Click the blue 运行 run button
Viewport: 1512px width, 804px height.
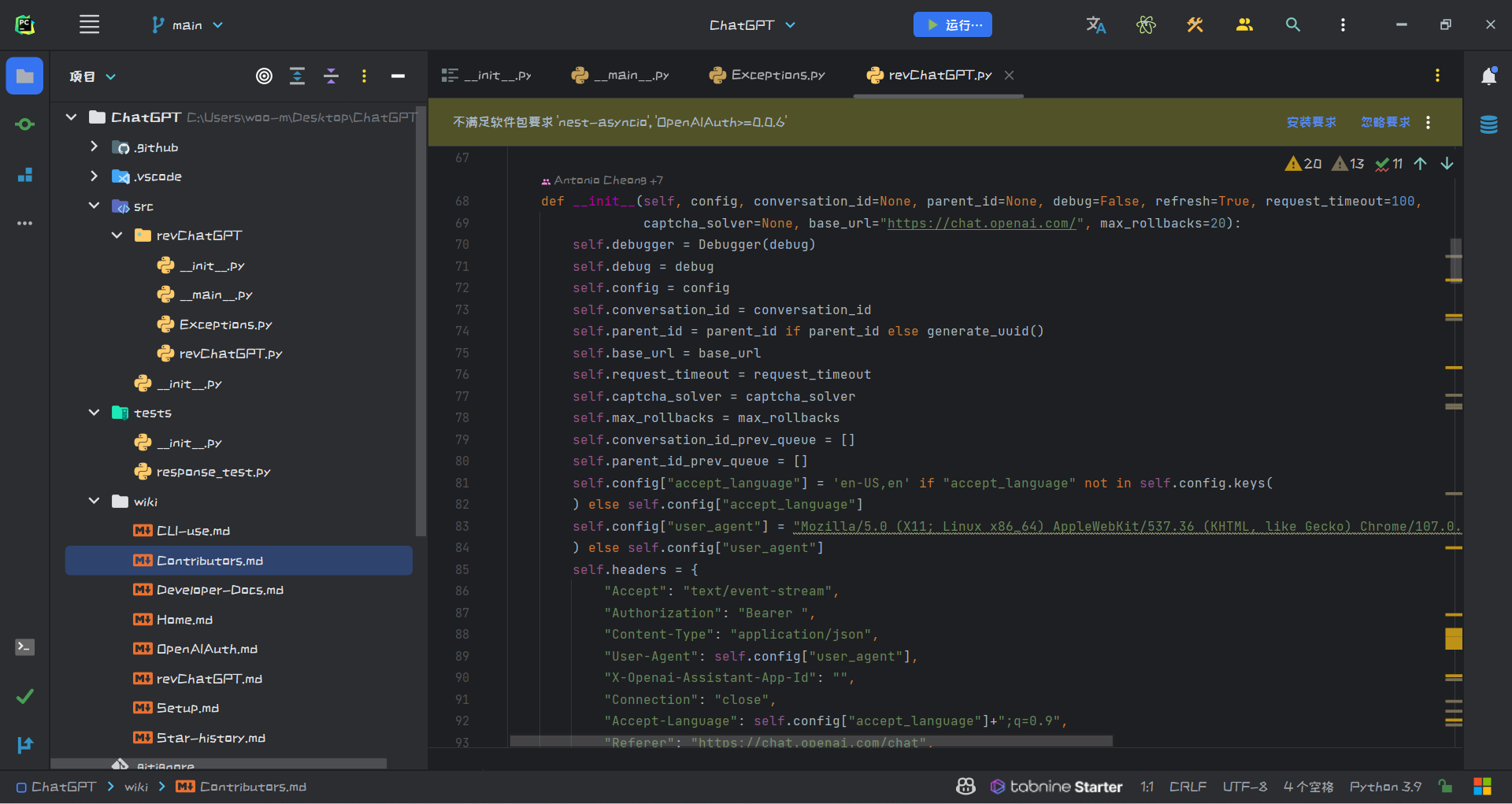pos(952,25)
